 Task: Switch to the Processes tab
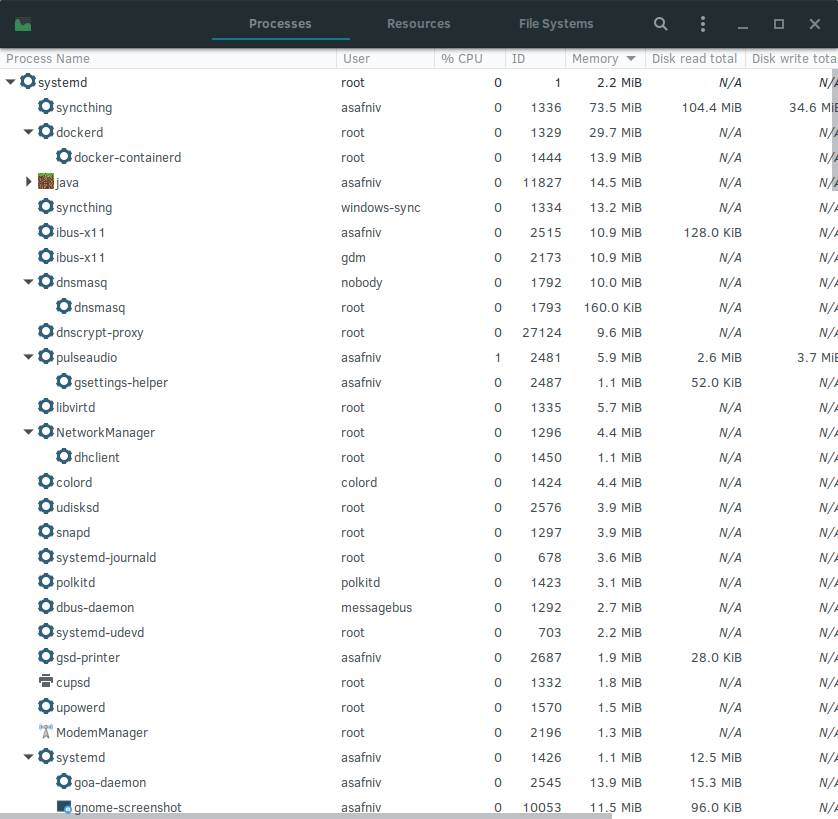(x=280, y=24)
